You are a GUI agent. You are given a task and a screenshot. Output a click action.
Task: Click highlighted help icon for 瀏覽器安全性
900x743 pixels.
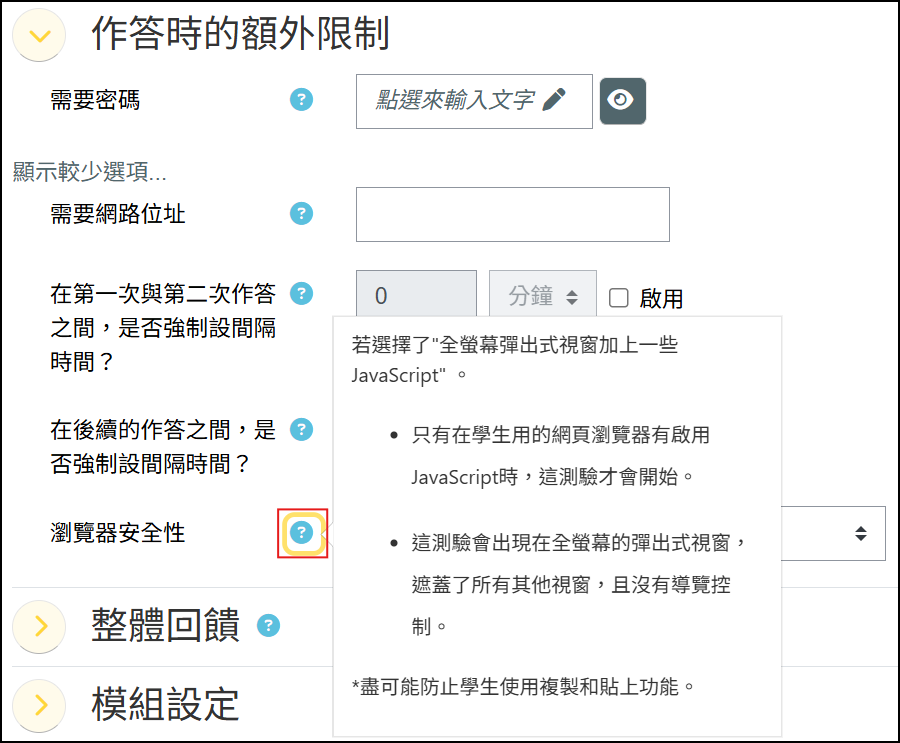[x=301, y=532]
